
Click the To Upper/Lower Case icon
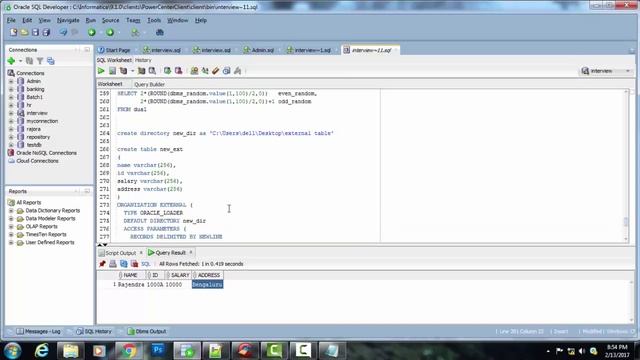205,71
